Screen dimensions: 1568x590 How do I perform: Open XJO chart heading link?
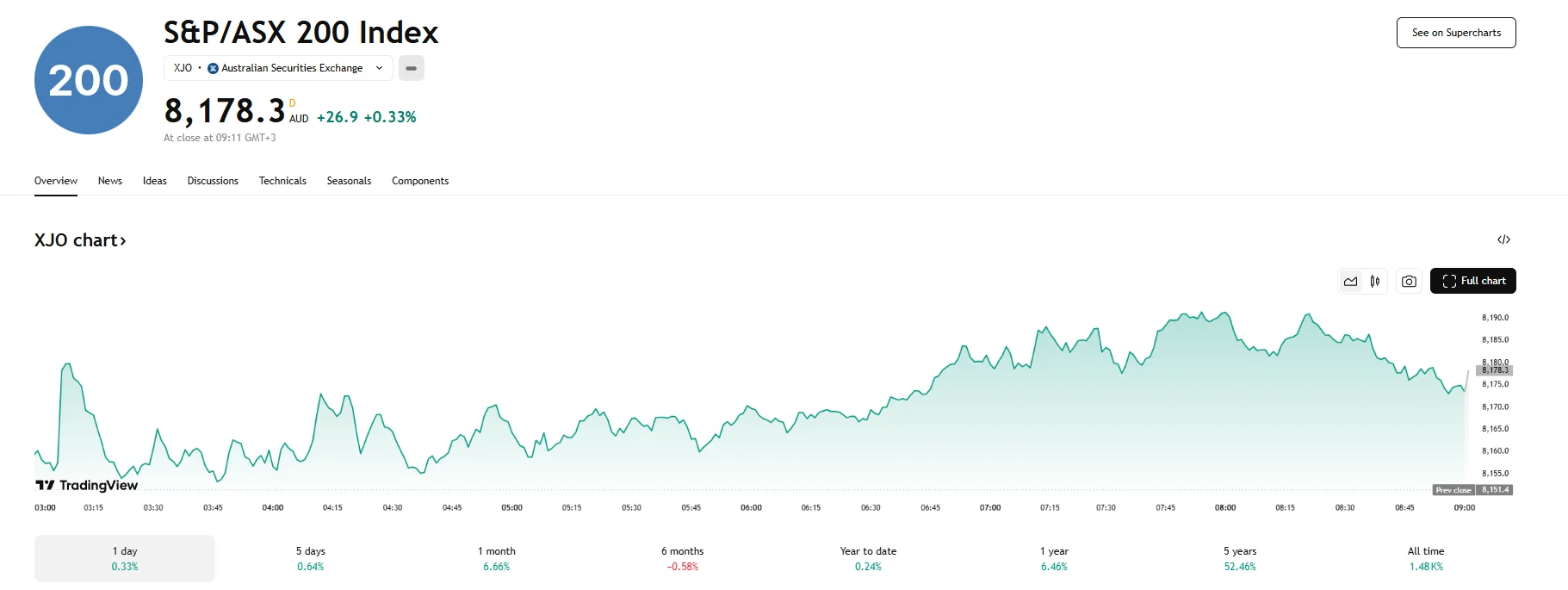(80, 240)
